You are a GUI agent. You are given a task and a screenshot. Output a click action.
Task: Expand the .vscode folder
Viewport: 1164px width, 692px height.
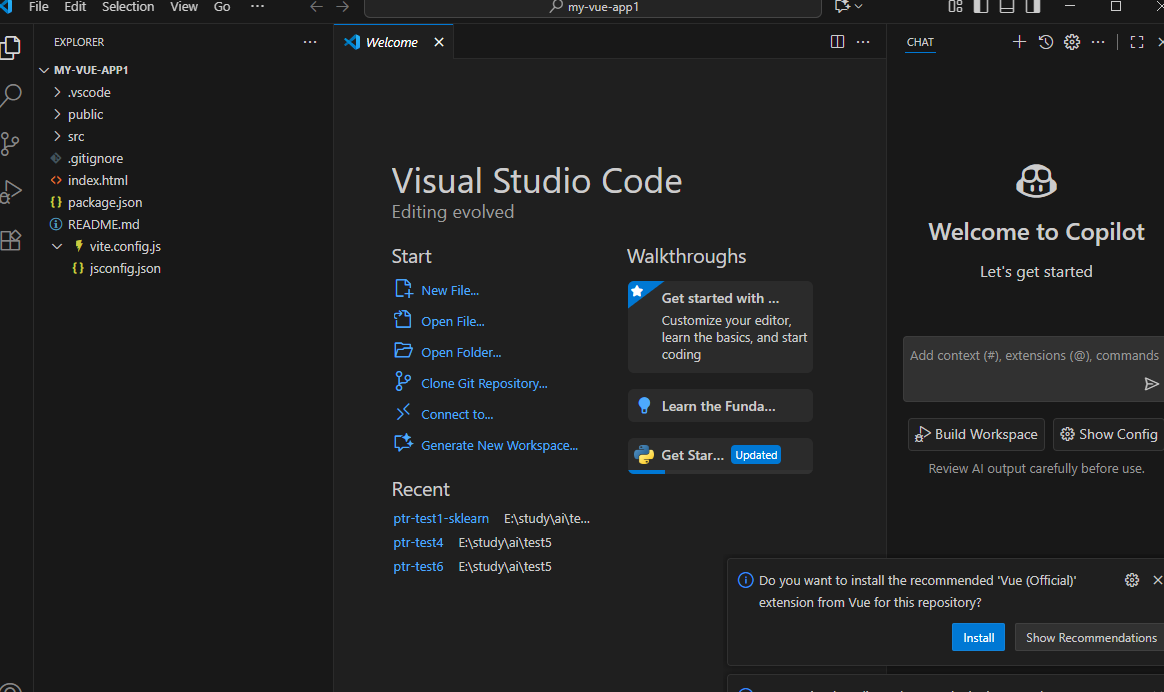coord(57,92)
